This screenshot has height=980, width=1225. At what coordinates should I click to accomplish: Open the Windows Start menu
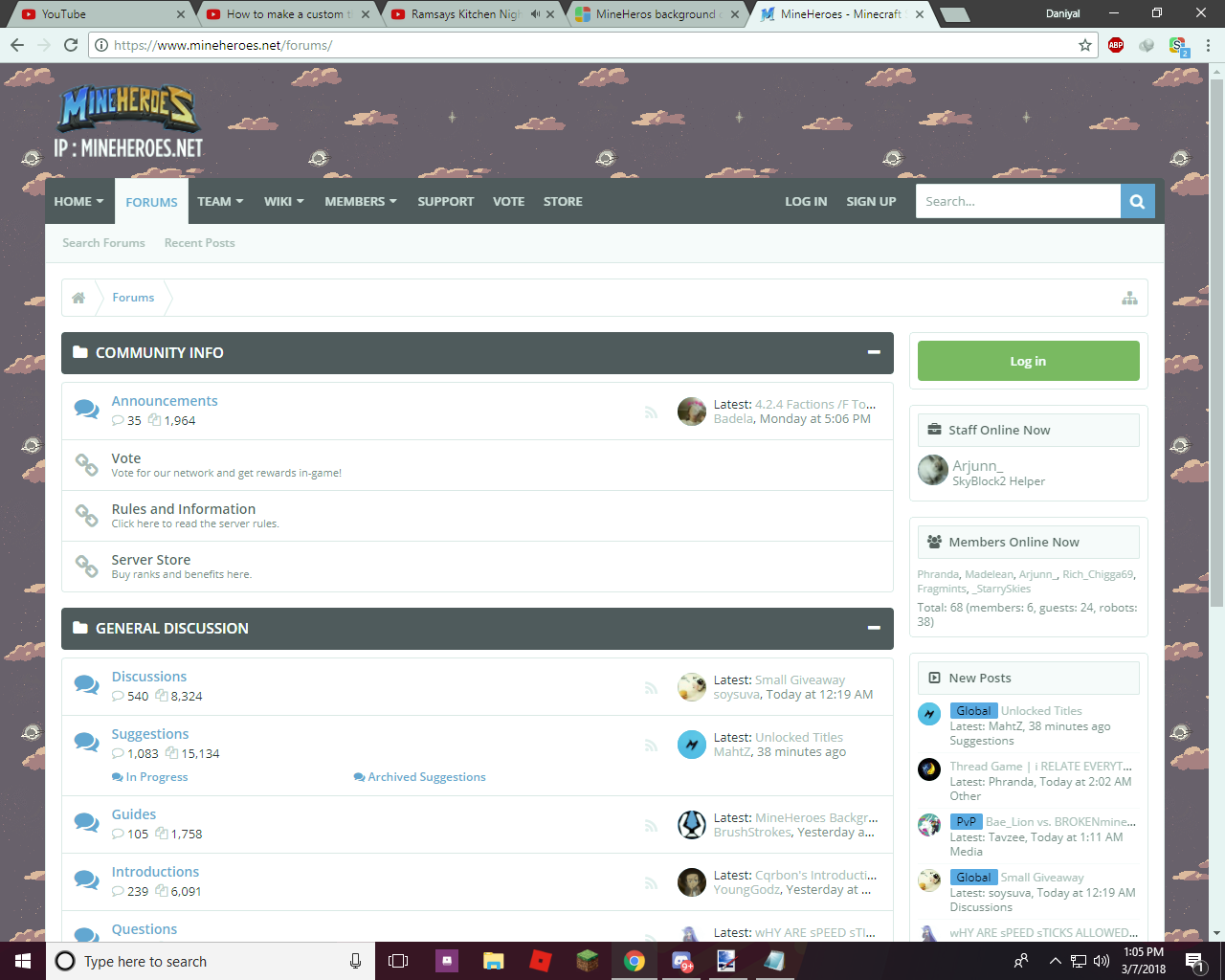(x=23, y=961)
